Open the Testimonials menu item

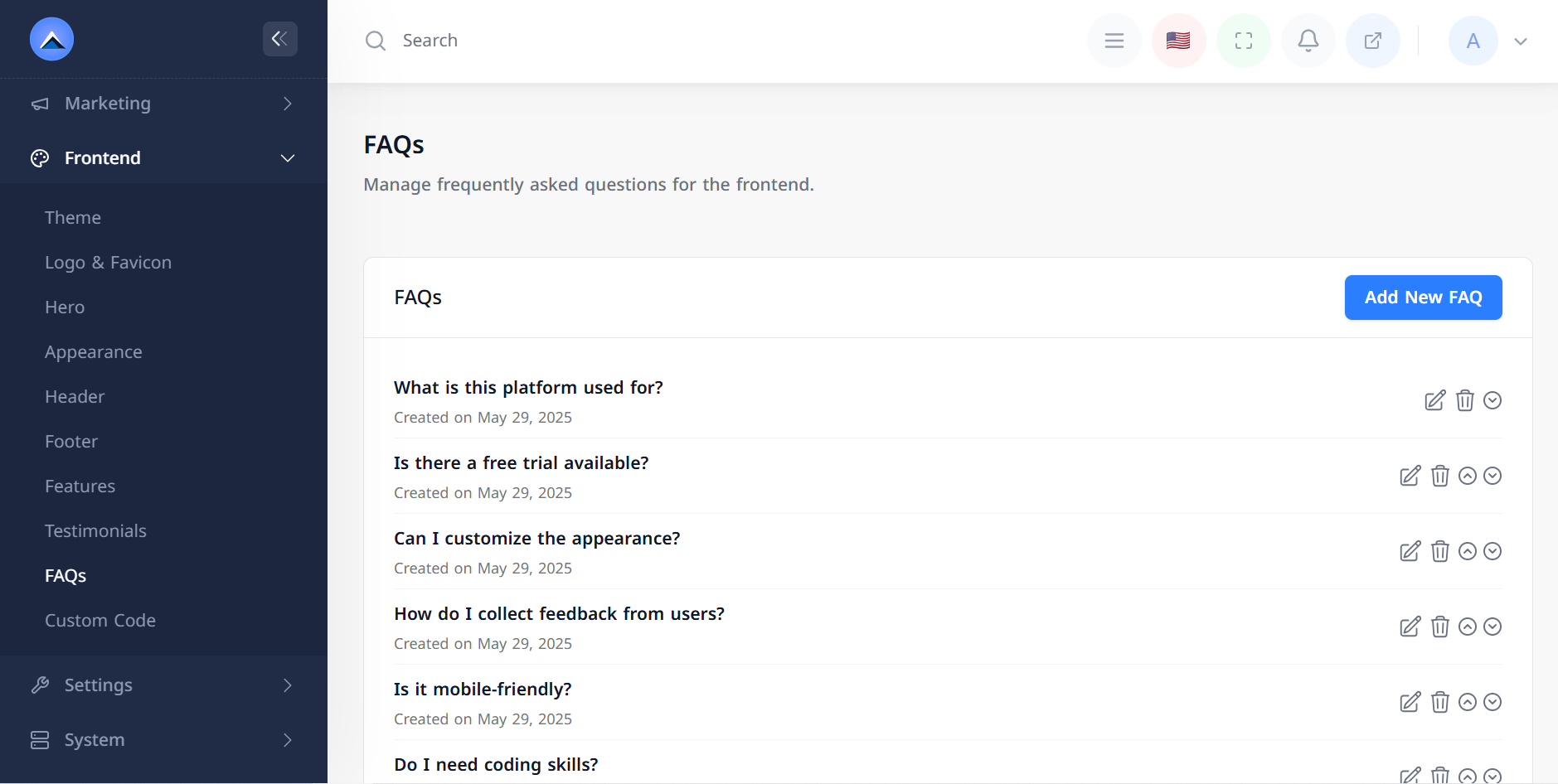coord(95,531)
